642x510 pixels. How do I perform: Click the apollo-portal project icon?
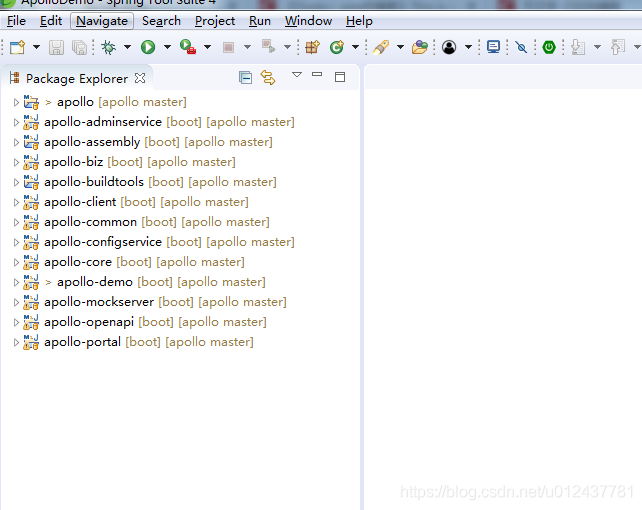coord(31,343)
